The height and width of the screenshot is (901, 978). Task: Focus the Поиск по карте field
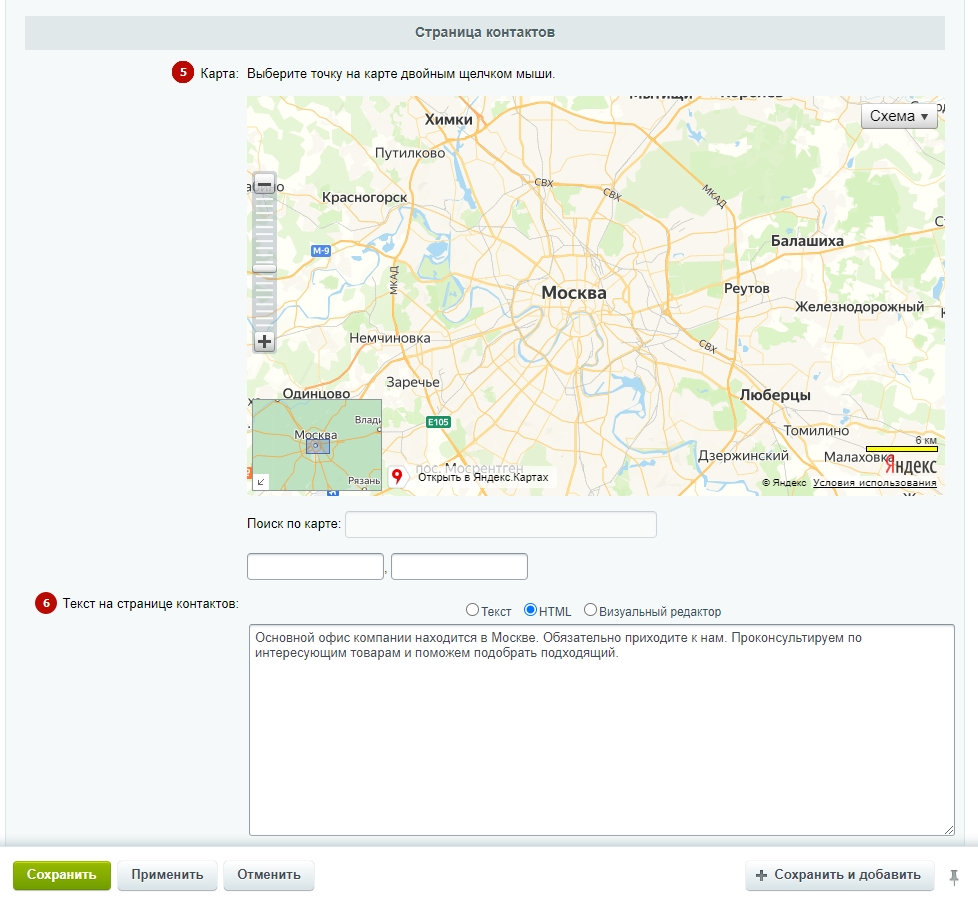coord(500,524)
